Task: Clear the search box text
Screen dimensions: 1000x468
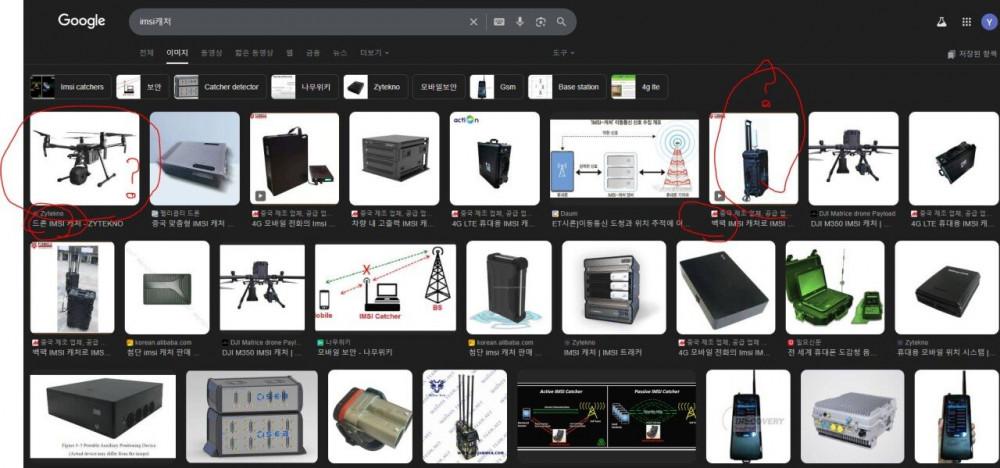Action: [474, 22]
